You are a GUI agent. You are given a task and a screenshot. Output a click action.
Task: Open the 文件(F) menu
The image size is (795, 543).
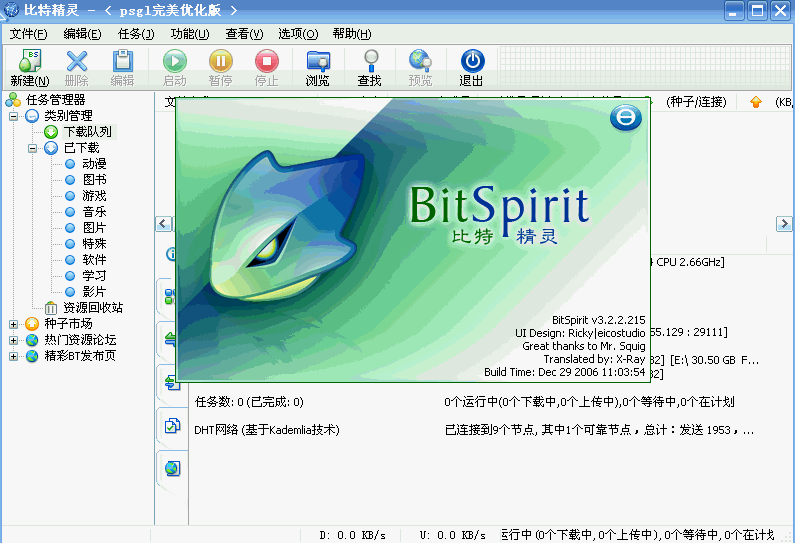28,34
